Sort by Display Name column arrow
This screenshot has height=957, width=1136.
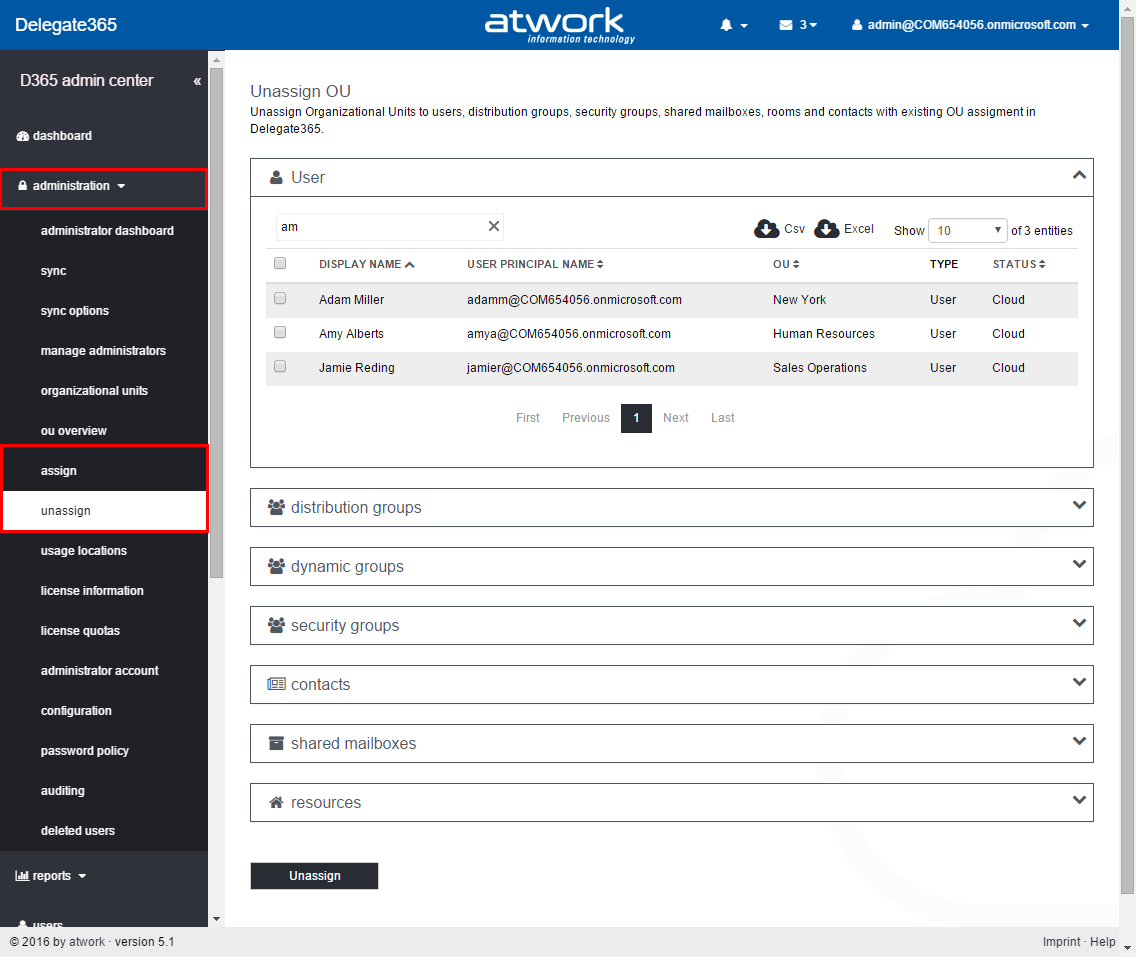tap(410, 265)
